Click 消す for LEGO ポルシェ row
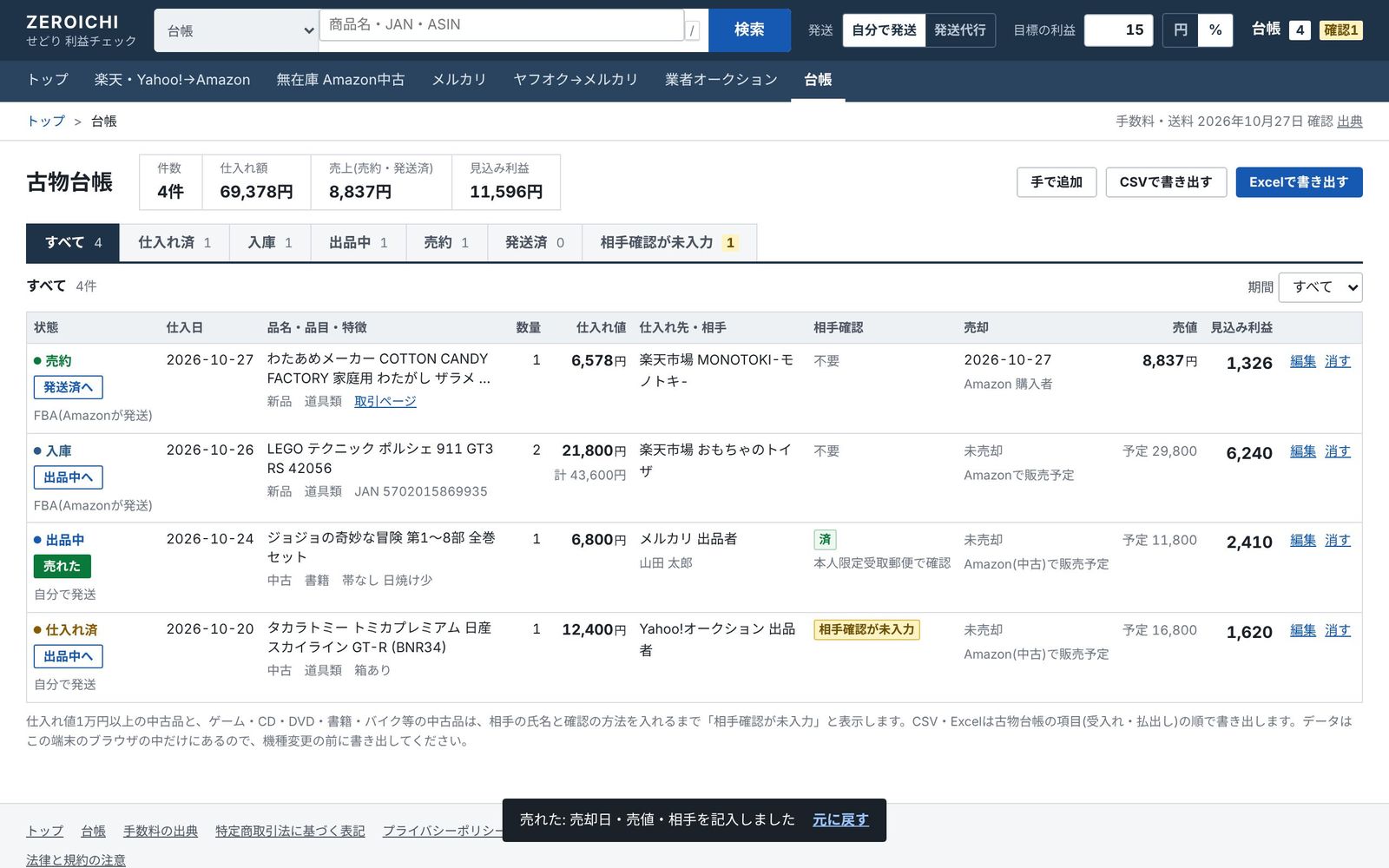The width and height of the screenshot is (1389, 868). pyautogui.click(x=1338, y=451)
